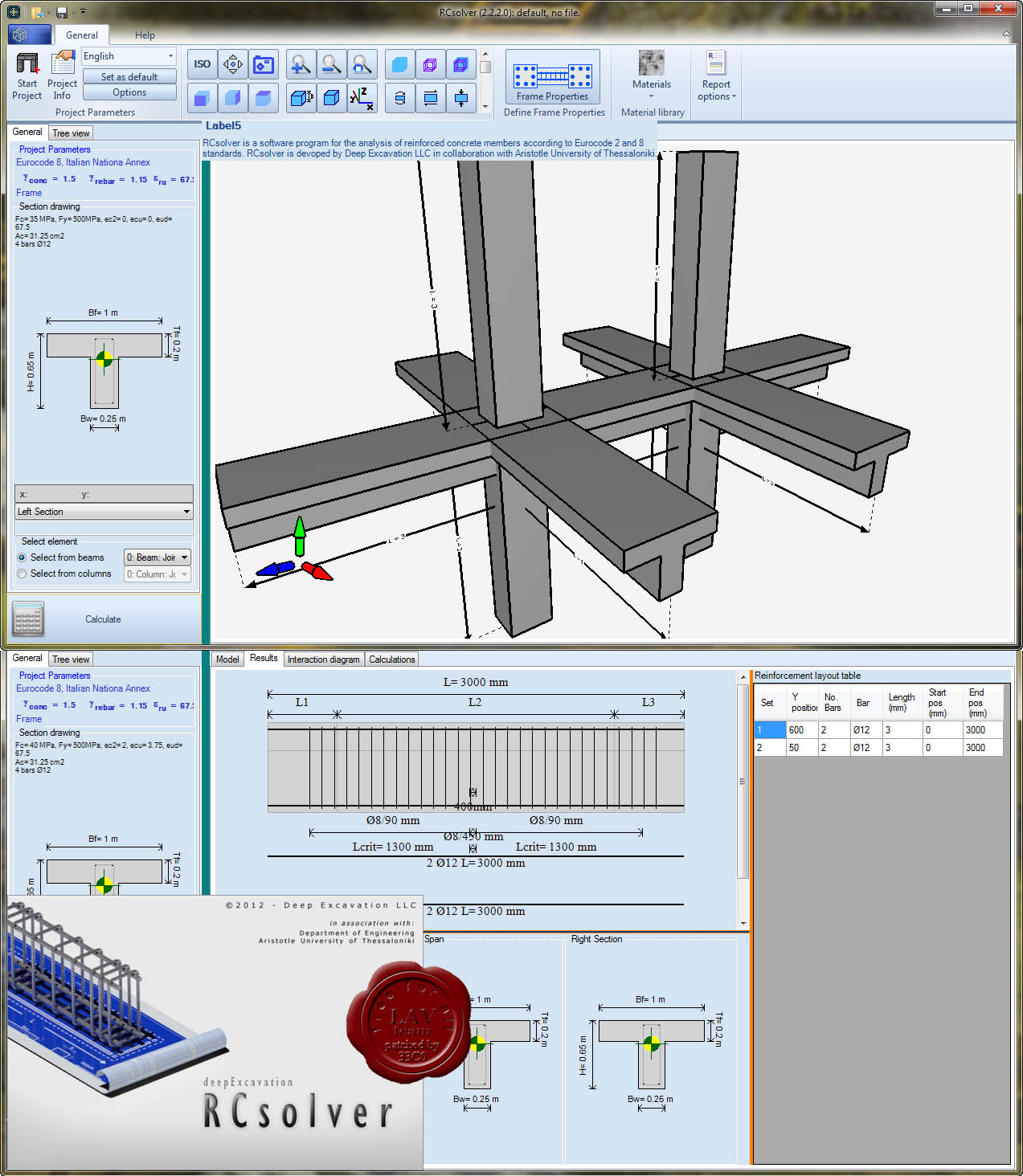Screen dimensions: 1023x1176
Task: Expand the Materials library dropdown
Action: pos(652,96)
